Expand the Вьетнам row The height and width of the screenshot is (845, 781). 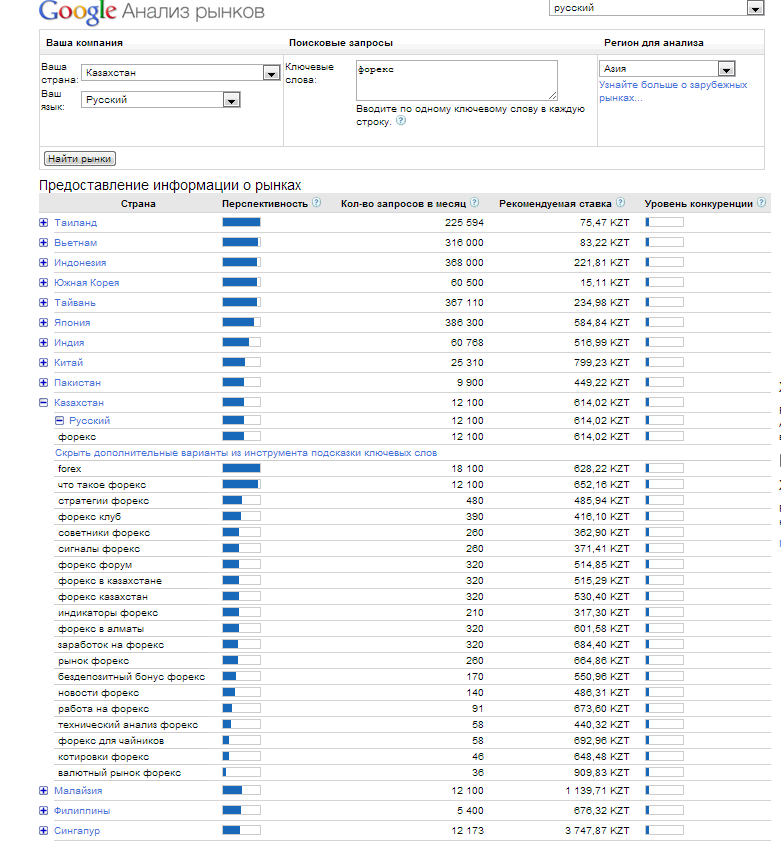coord(44,243)
